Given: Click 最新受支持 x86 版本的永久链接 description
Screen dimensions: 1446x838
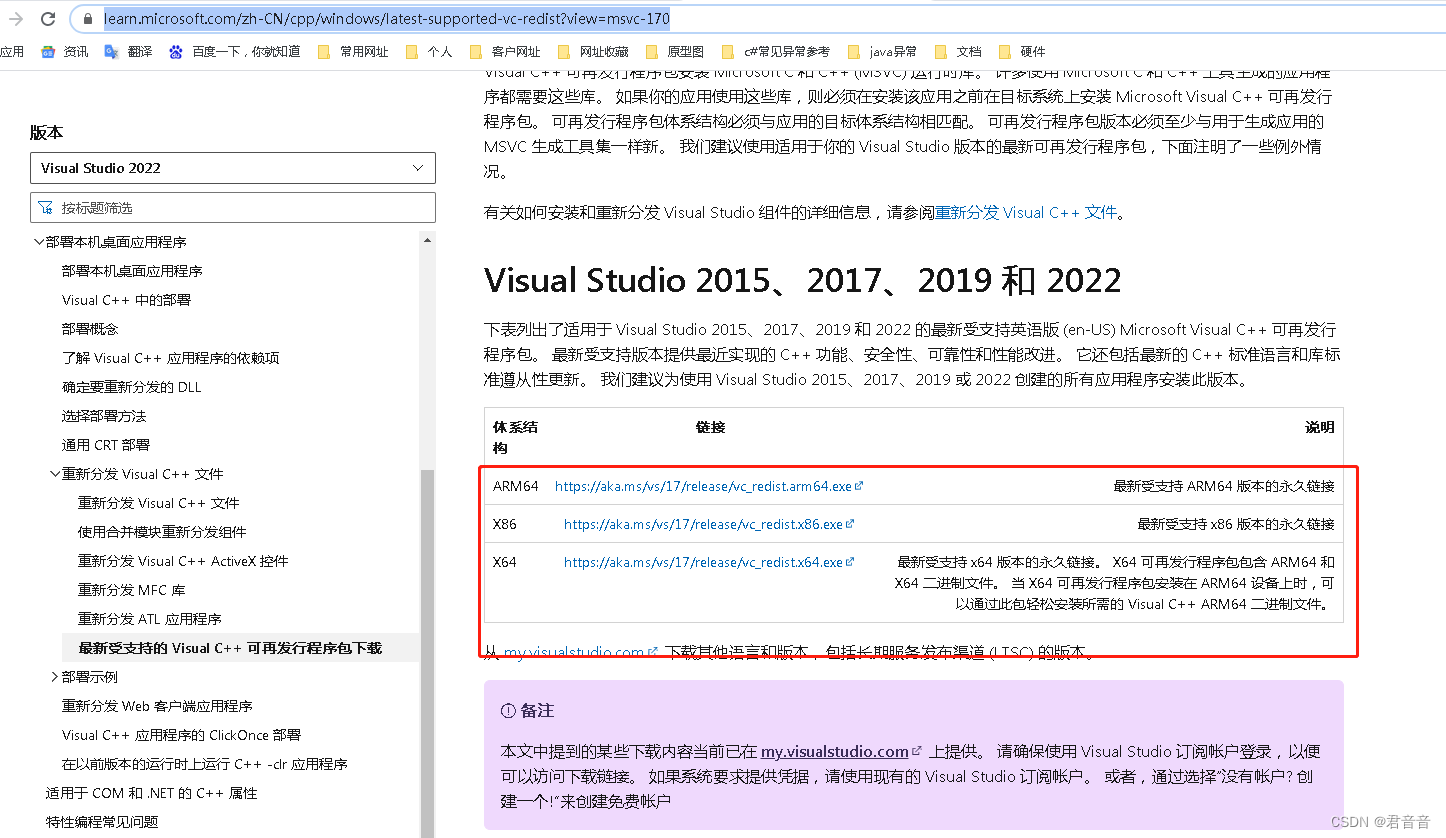Looking at the screenshot, I should 1236,524.
